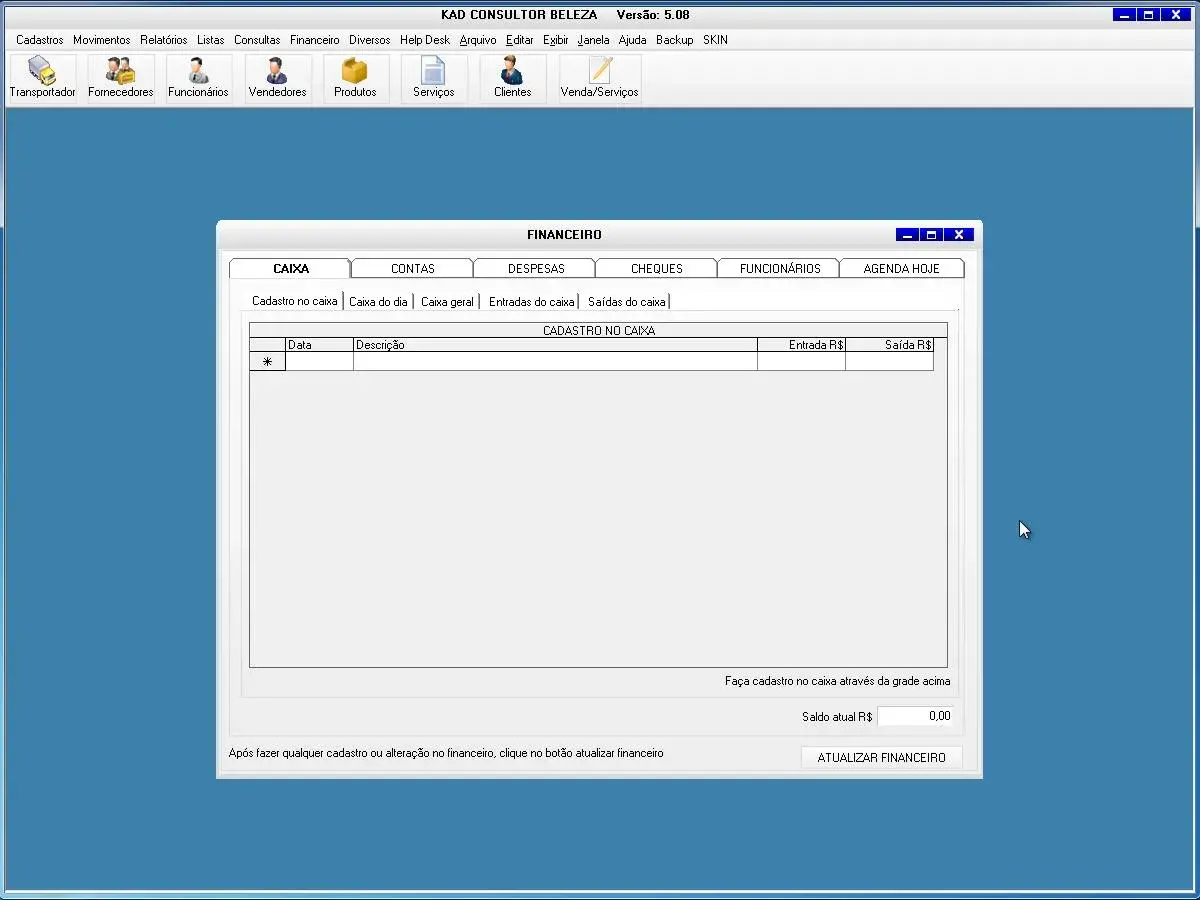View the Entradas do caixa sub-tab
Image resolution: width=1200 pixels, height=900 pixels.
(531, 301)
